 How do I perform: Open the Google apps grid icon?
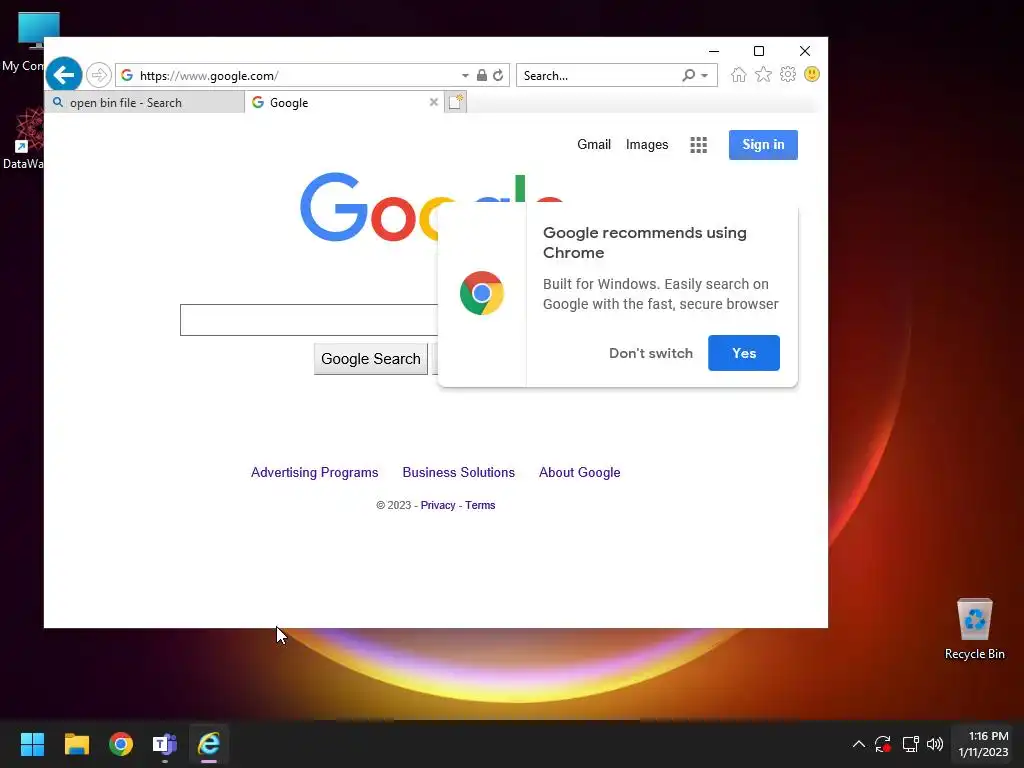click(x=699, y=145)
